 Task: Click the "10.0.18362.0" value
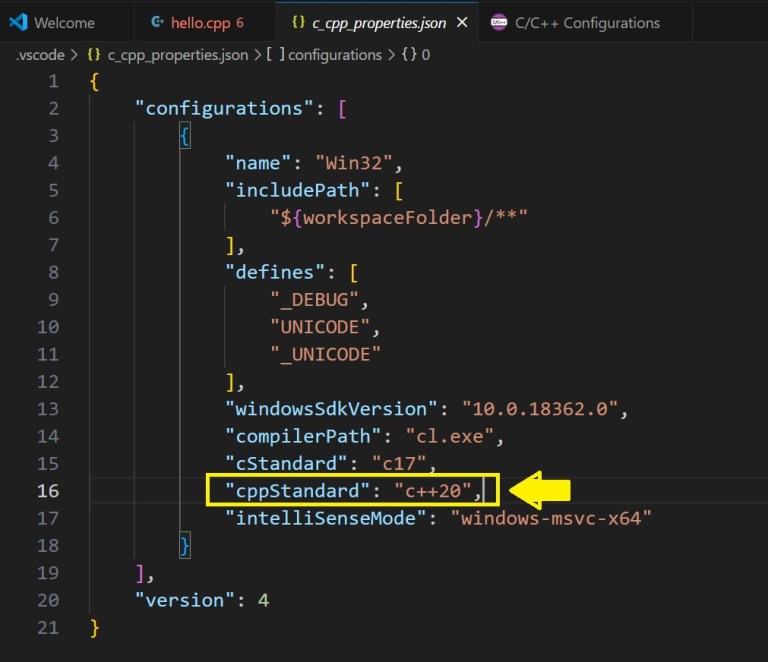pyautogui.click(x=540, y=409)
